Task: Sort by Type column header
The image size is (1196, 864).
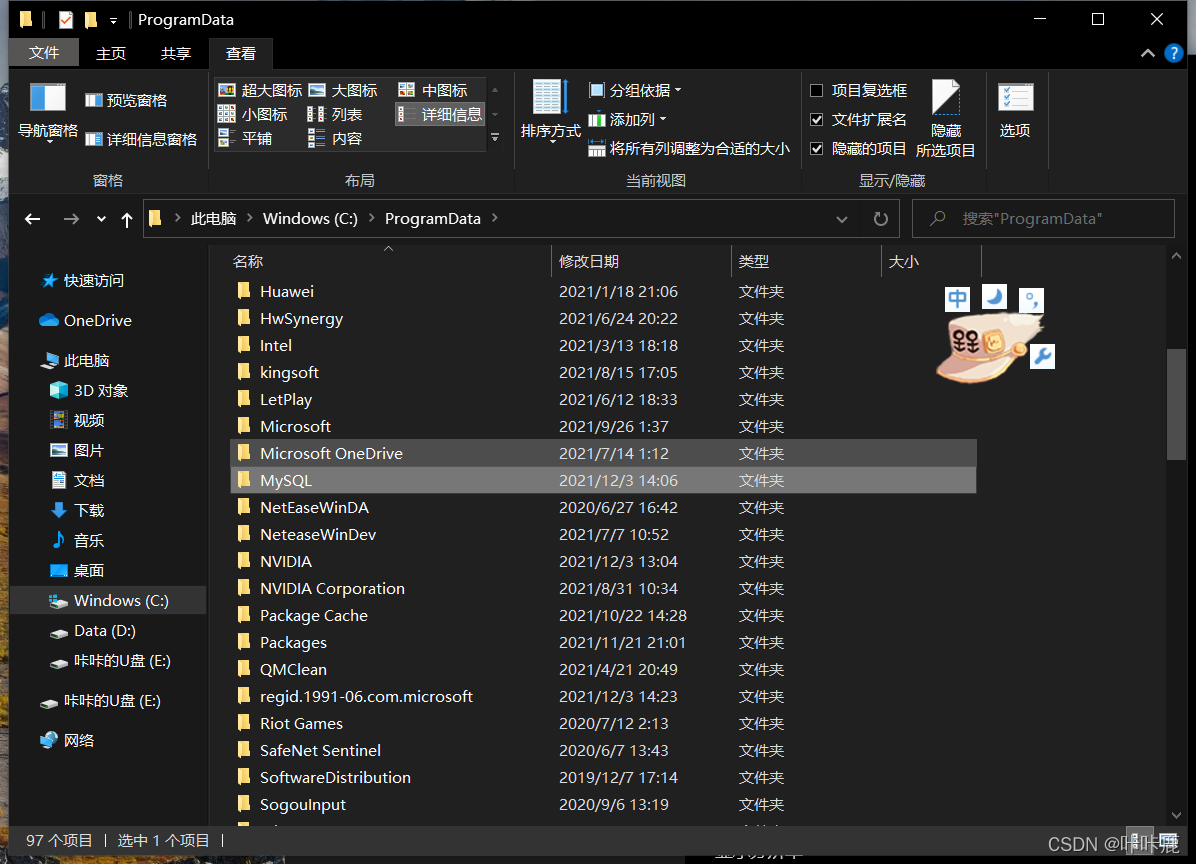Action: pos(805,261)
